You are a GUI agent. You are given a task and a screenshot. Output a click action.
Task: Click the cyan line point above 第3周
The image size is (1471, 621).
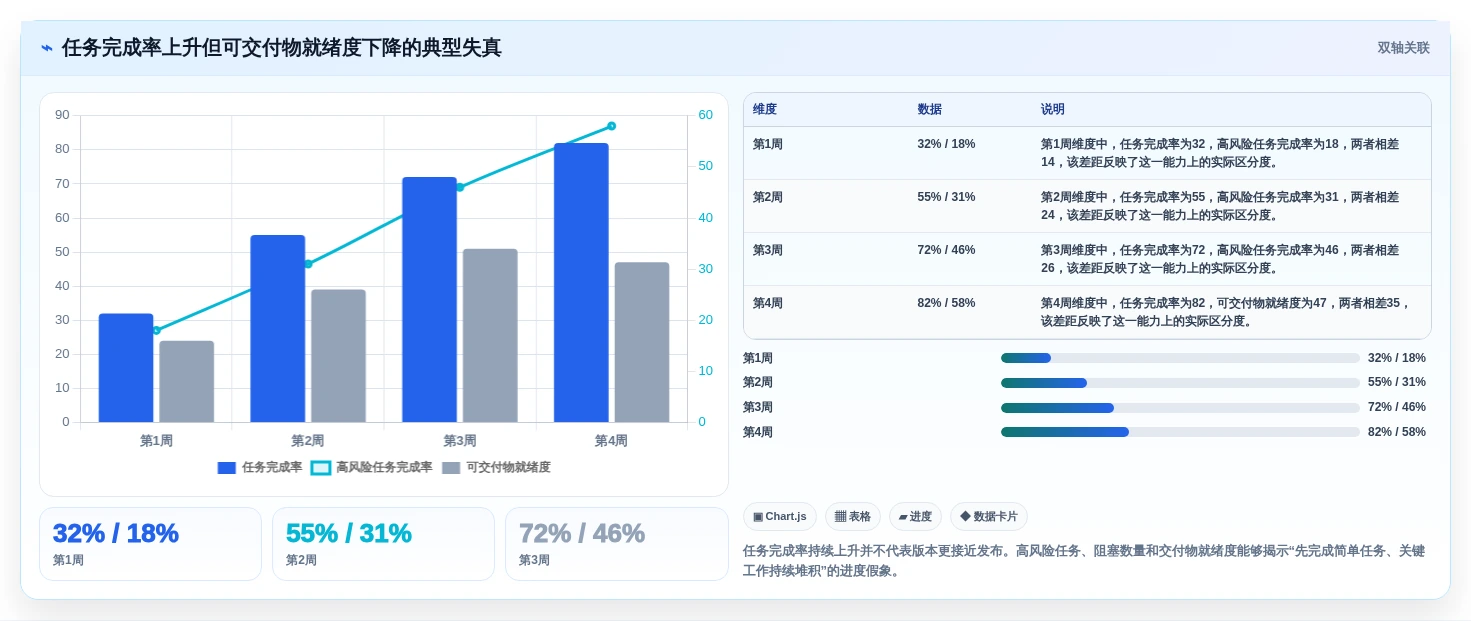(460, 187)
